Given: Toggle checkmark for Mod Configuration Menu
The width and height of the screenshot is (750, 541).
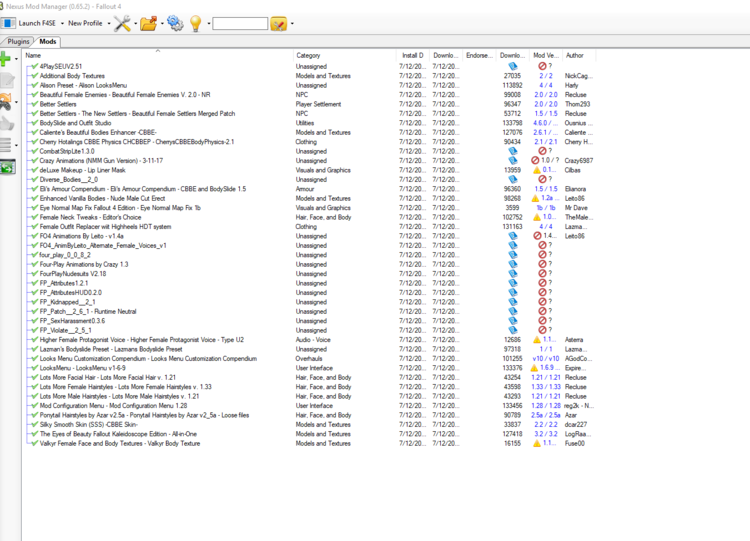Looking at the screenshot, I should [x=34, y=406].
